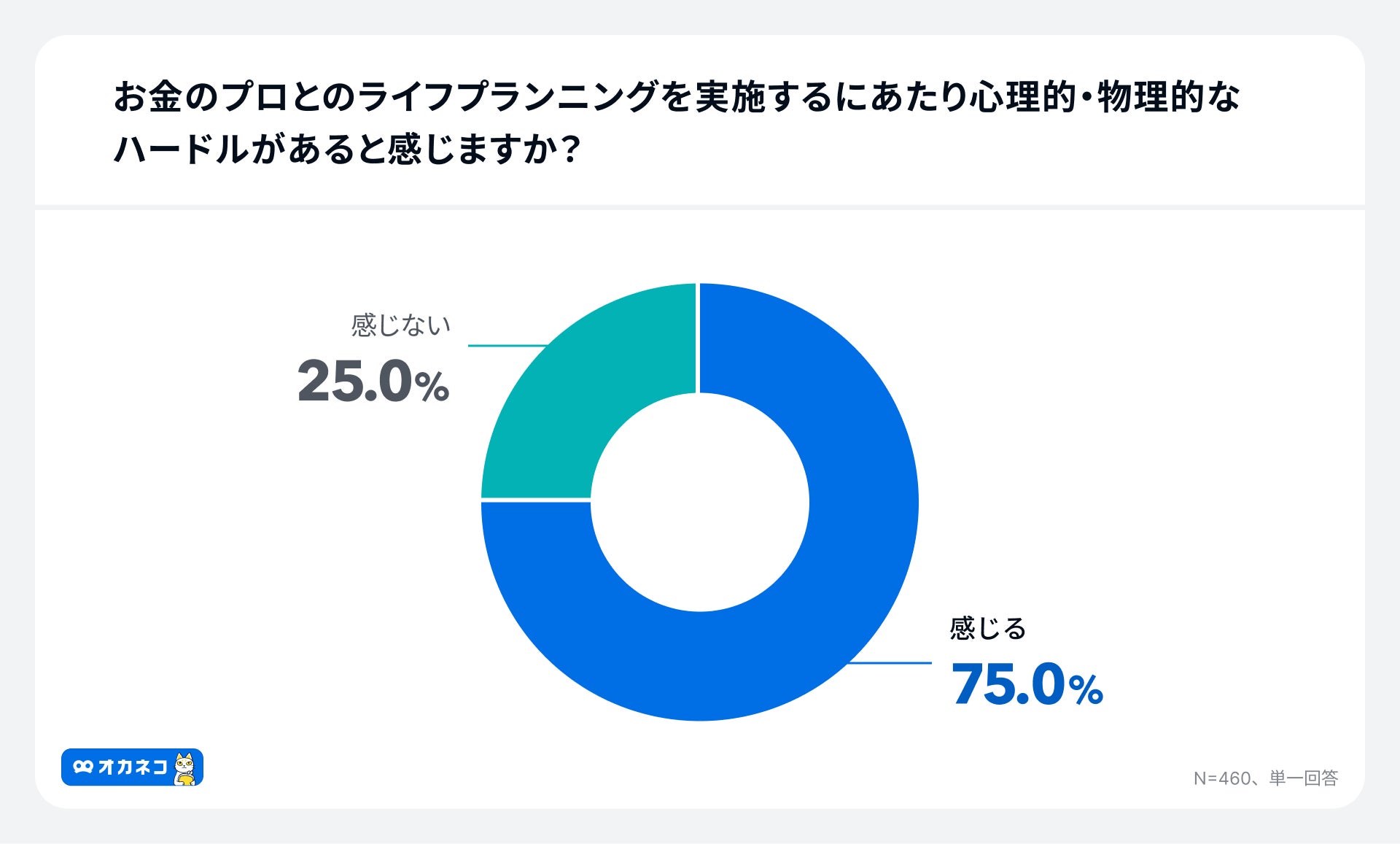Click the Okaneko cat mascot icon
Viewport: 1400px width, 844px height.
point(185,768)
